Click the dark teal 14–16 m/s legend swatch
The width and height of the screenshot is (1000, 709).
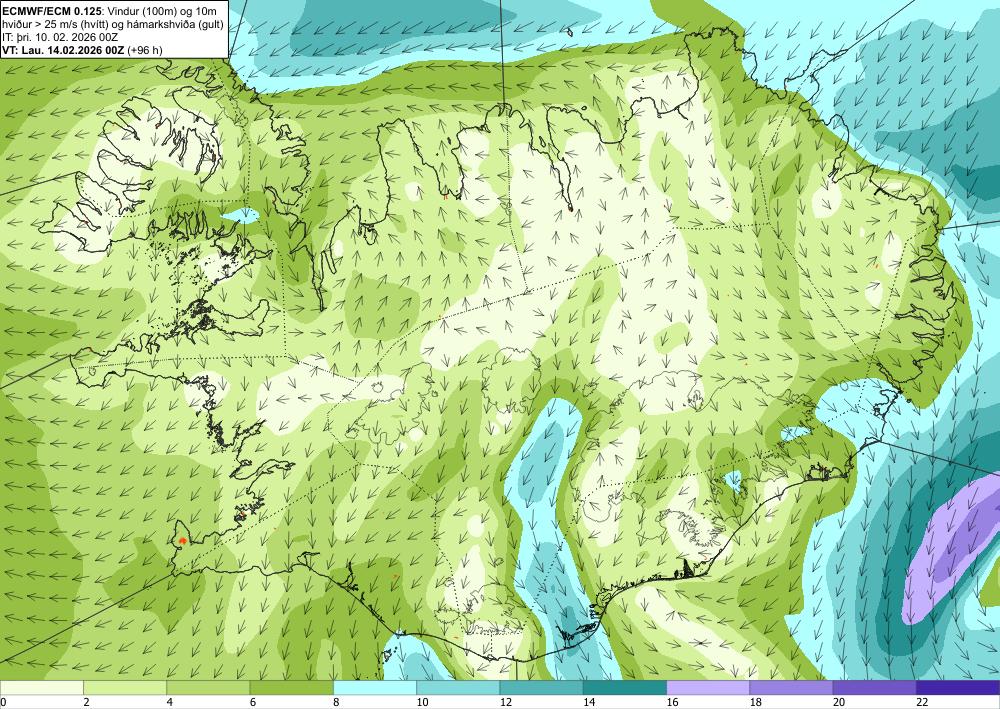click(x=625, y=688)
